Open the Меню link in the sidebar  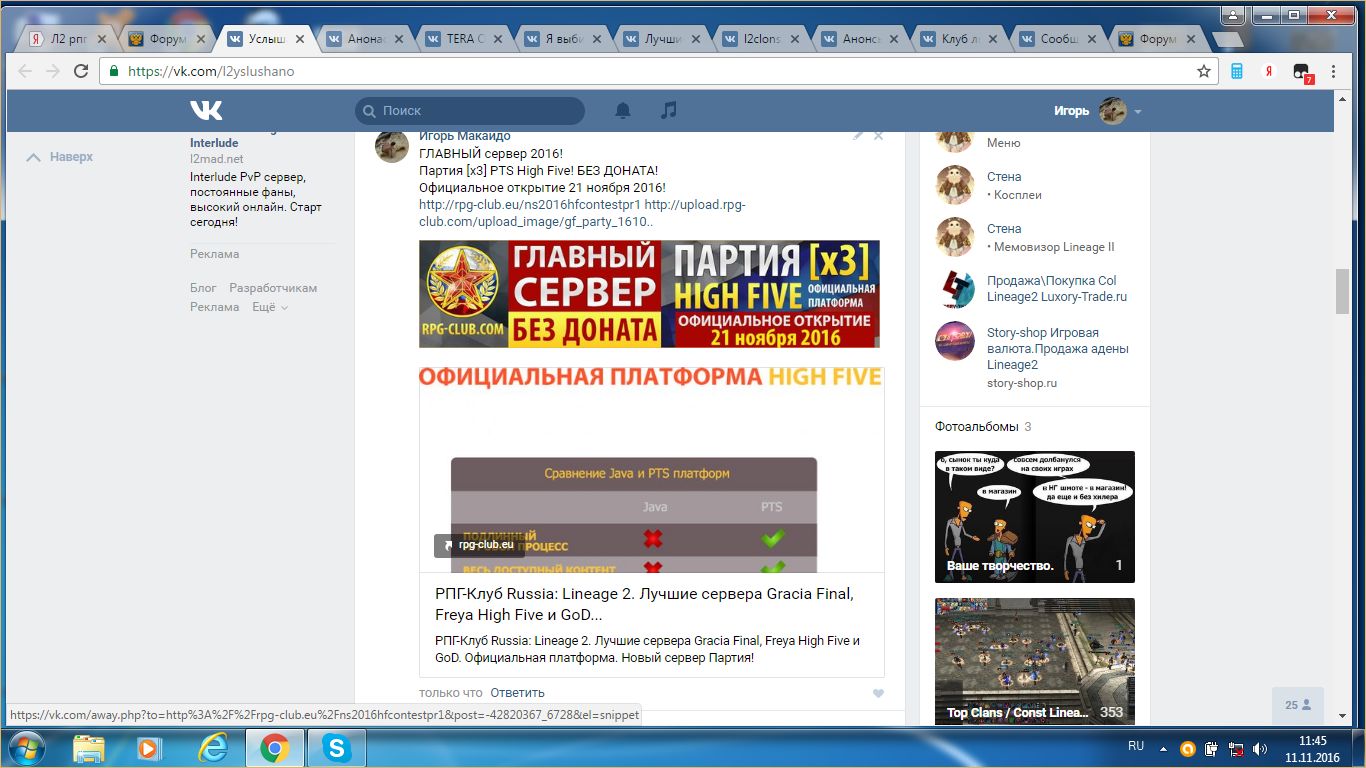[x=1004, y=143]
